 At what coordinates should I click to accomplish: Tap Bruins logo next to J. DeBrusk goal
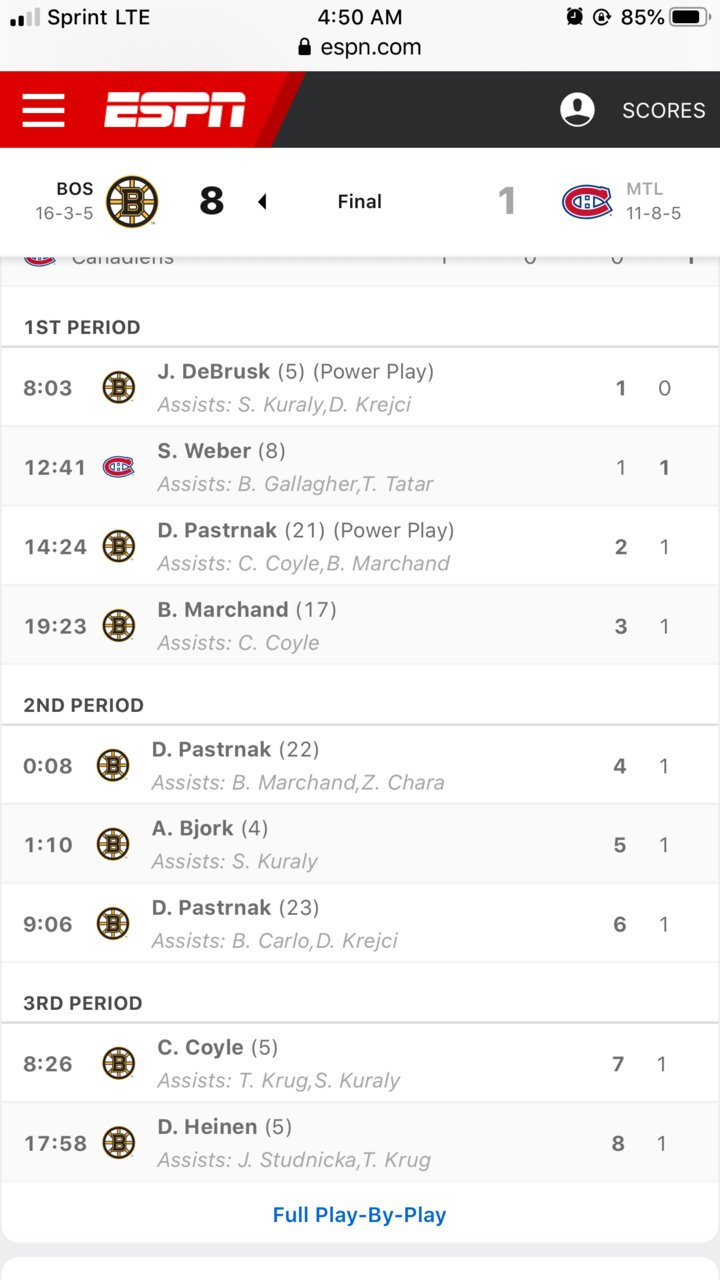tap(118, 388)
